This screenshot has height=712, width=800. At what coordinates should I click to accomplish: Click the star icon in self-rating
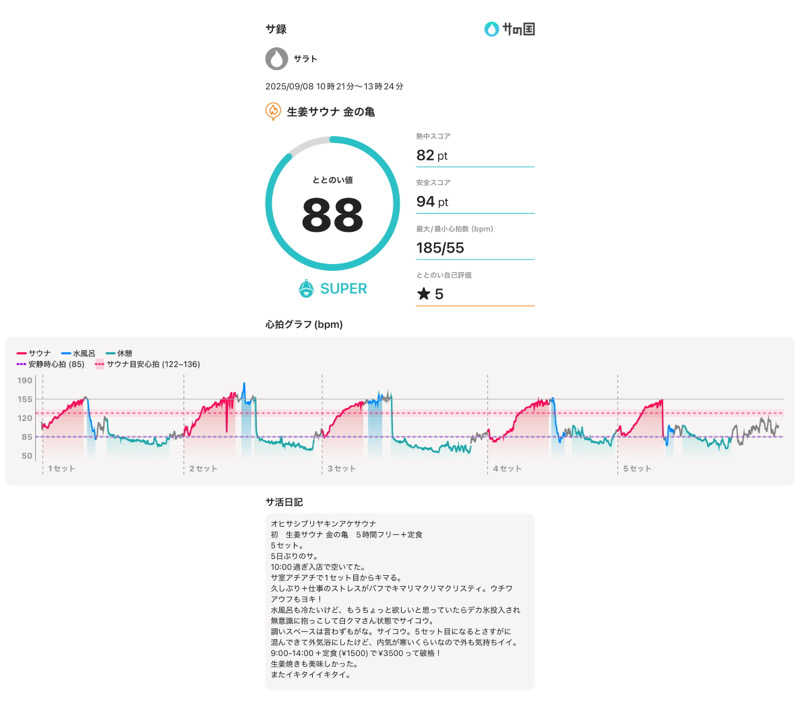tap(422, 294)
